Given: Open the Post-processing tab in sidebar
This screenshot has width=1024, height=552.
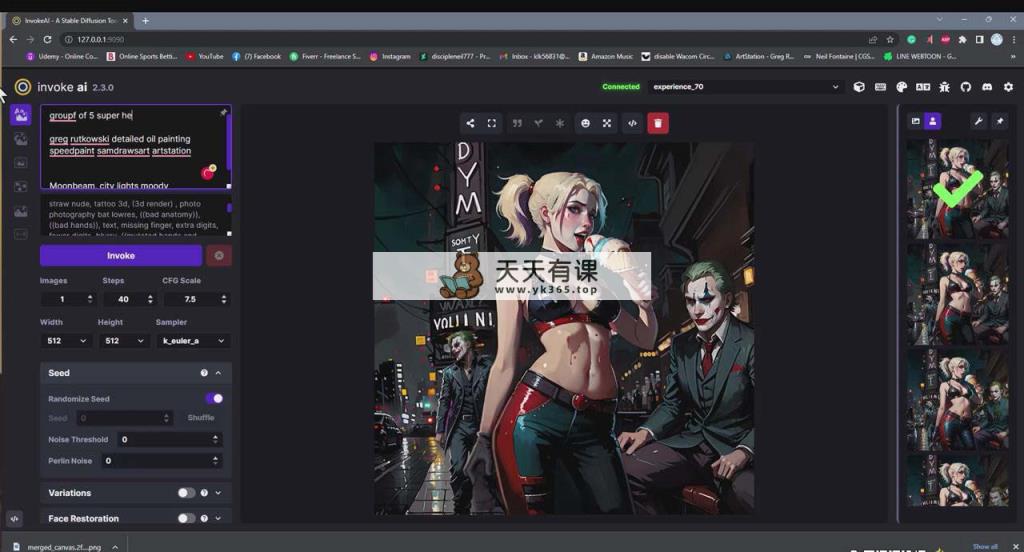Looking at the screenshot, I should pyautogui.click(x=21, y=211).
